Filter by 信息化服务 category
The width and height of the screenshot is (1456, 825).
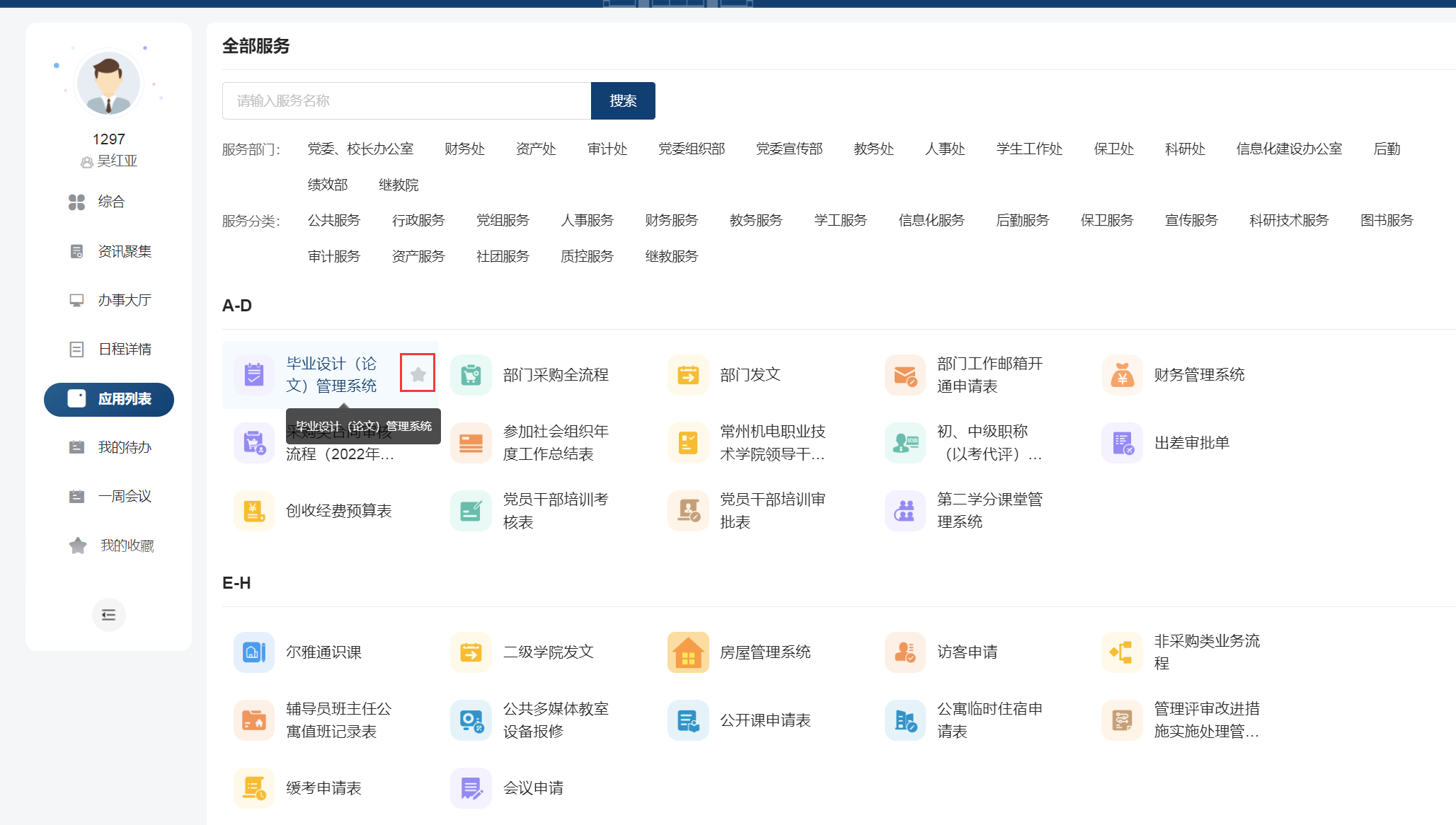(x=931, y=220)
